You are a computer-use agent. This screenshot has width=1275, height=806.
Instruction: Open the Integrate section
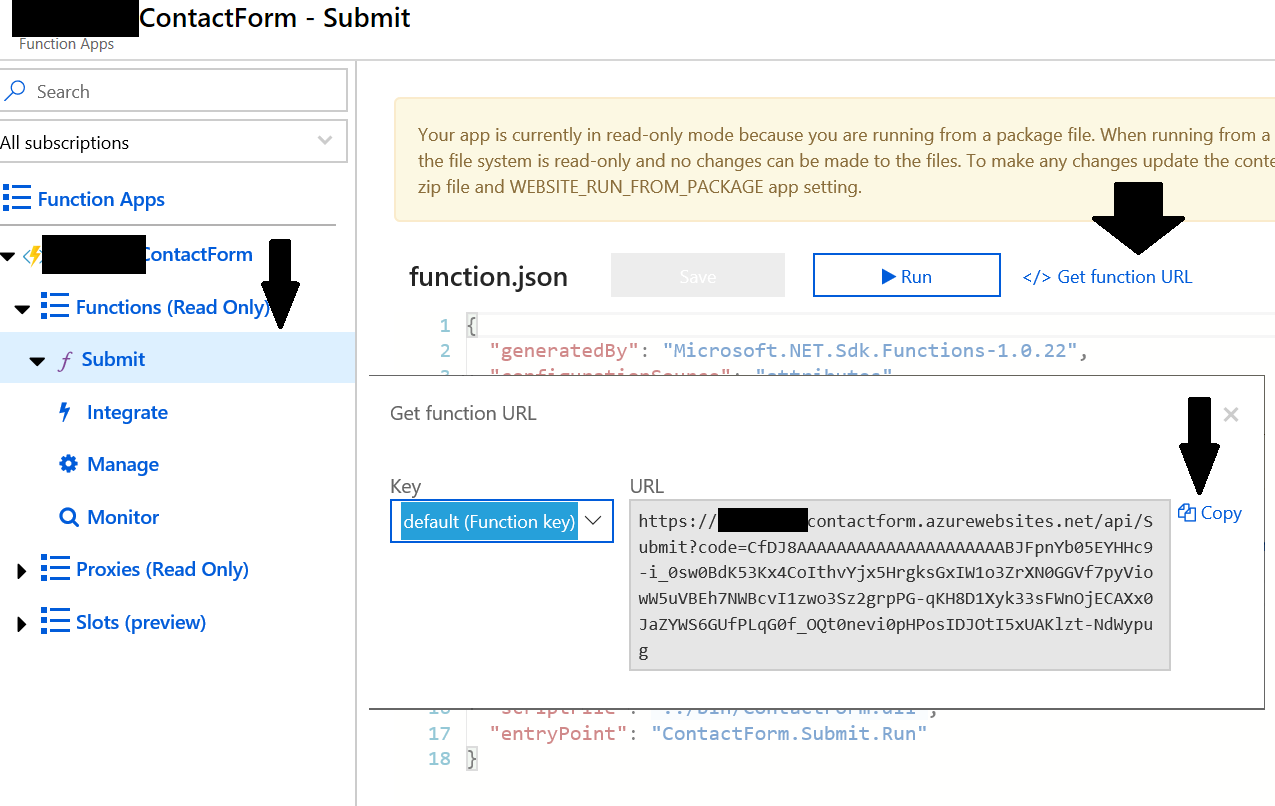(127, 412)
